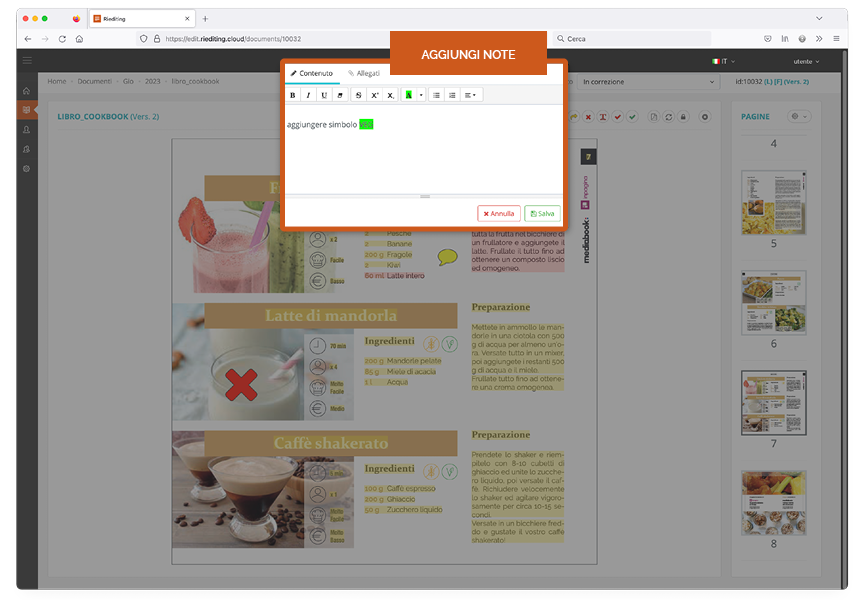The image size is (864, 600).
Task: Insert an unordered bullet list
Action: 436,95
